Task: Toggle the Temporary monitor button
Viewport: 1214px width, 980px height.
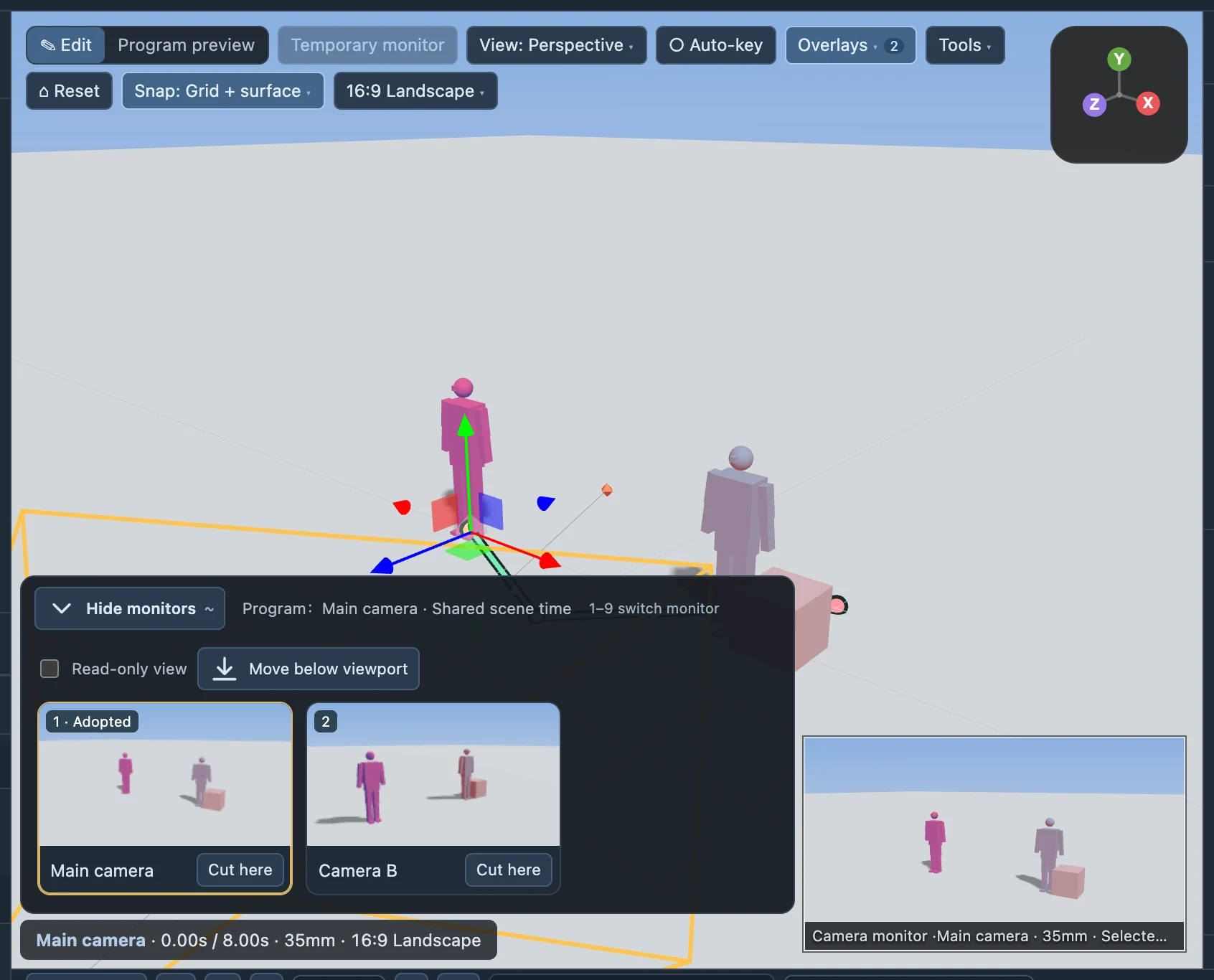Action: click(x=367, y=45)
